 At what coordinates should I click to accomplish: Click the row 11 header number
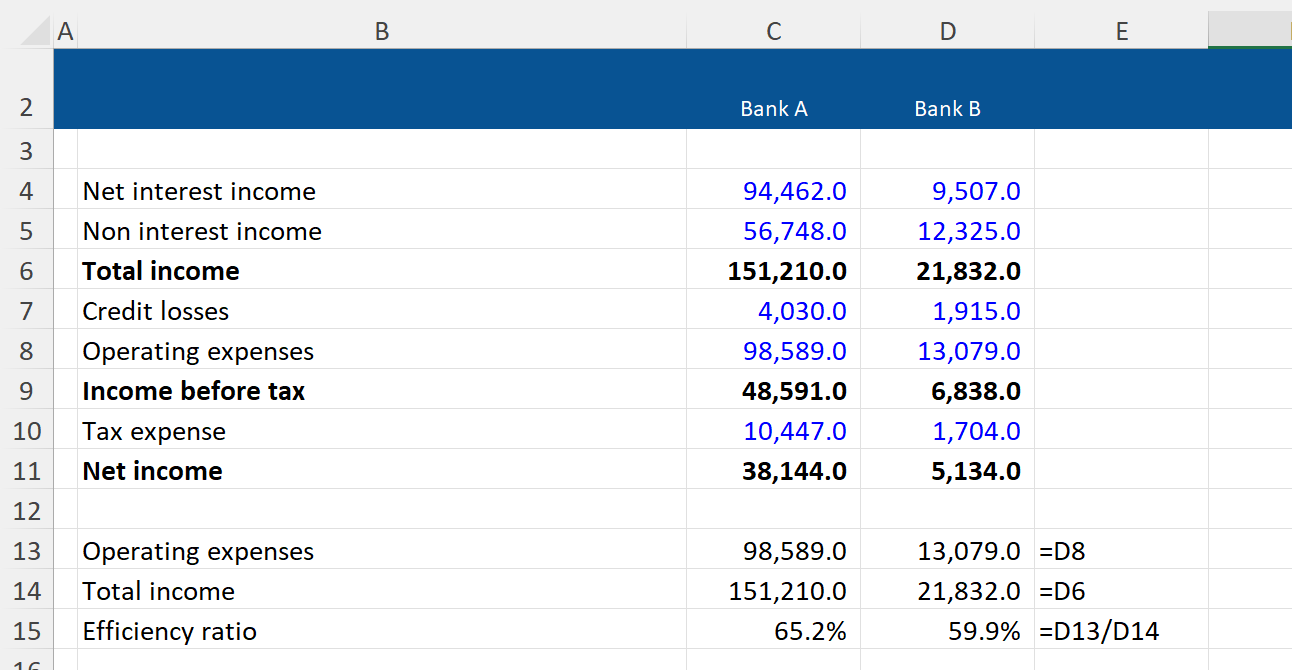click(x=26, y=471)
